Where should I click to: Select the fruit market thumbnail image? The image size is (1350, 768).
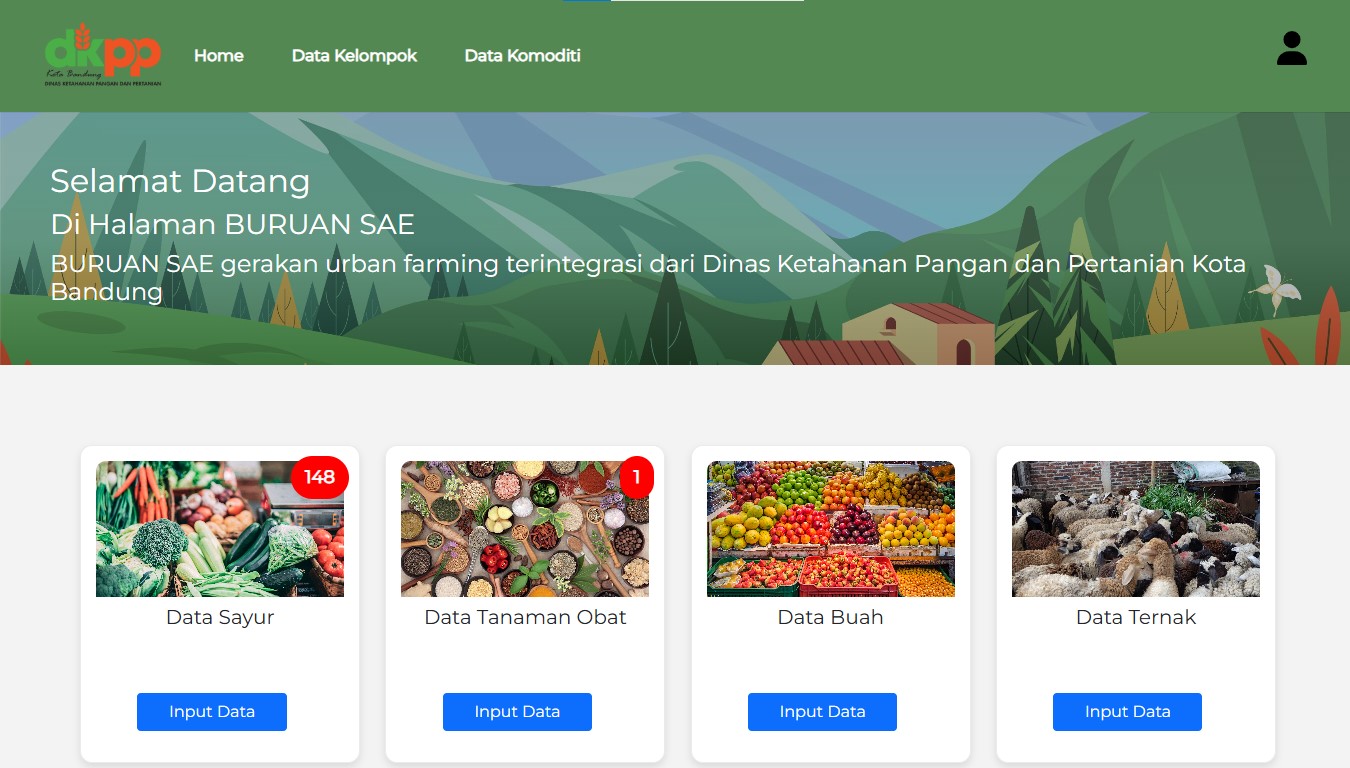coord(831,529)
